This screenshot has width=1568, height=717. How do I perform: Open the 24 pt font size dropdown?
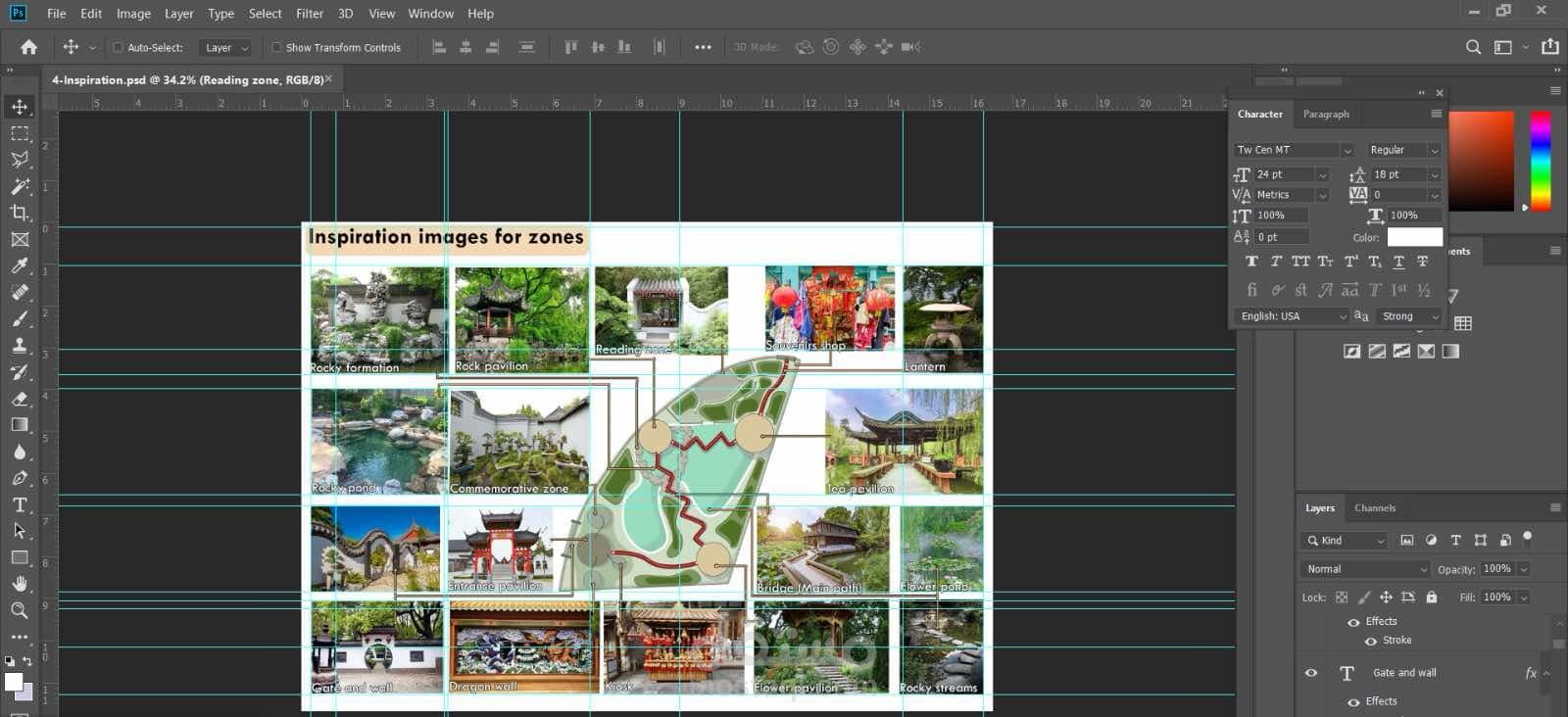click(1322, 174)
